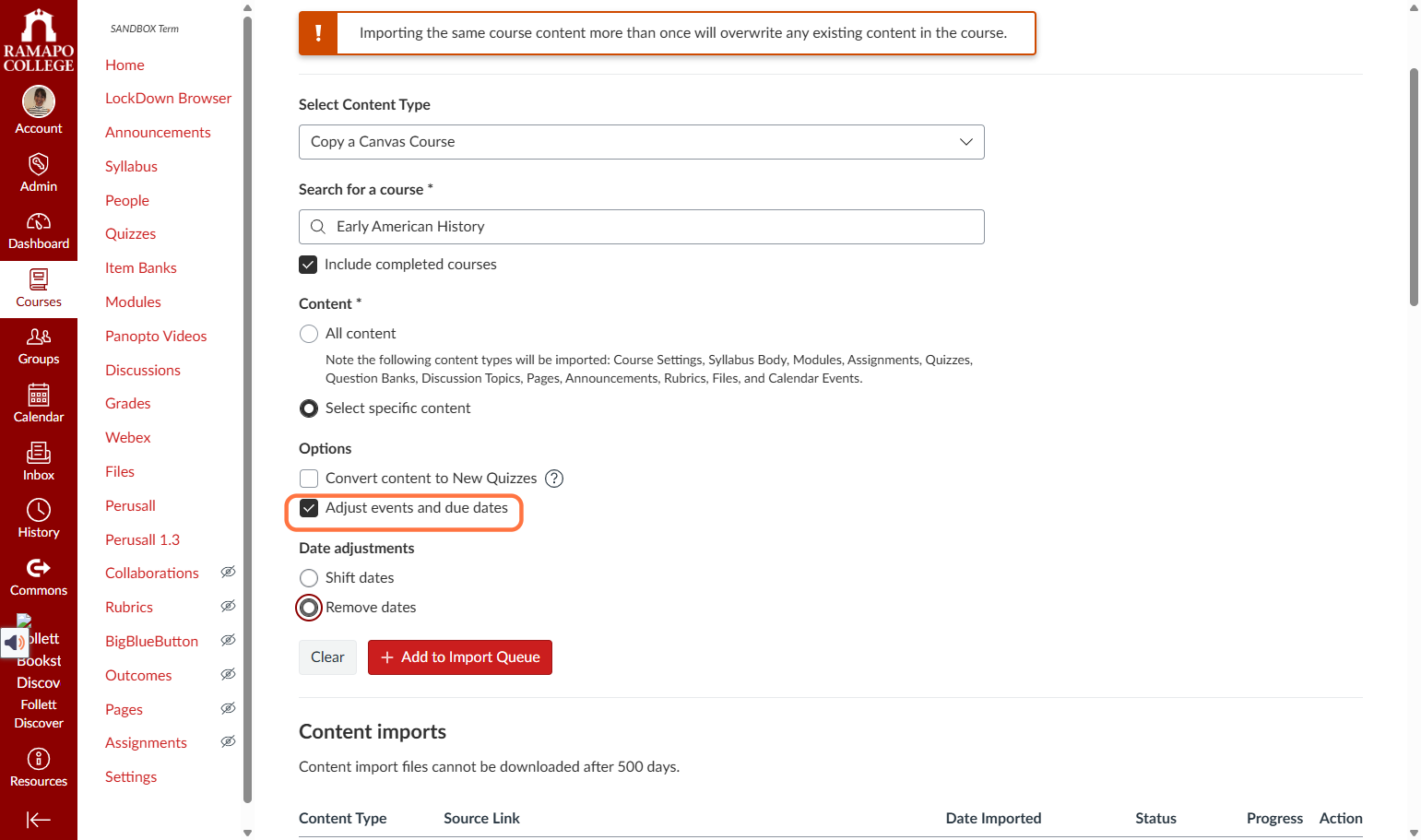Open Follett Discover
The height and width of the screenshot is (840, 1421).
(x=39, y=714)
